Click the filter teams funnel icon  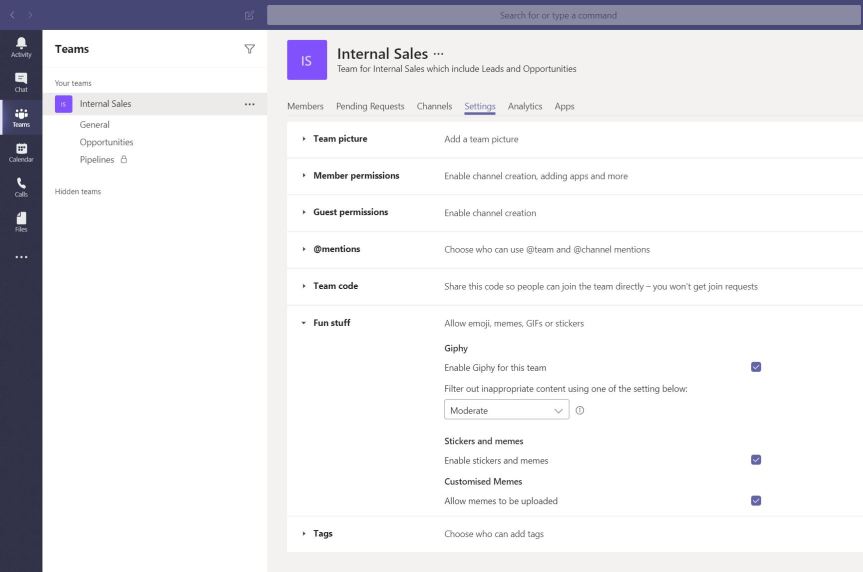[x=249, y=49]
